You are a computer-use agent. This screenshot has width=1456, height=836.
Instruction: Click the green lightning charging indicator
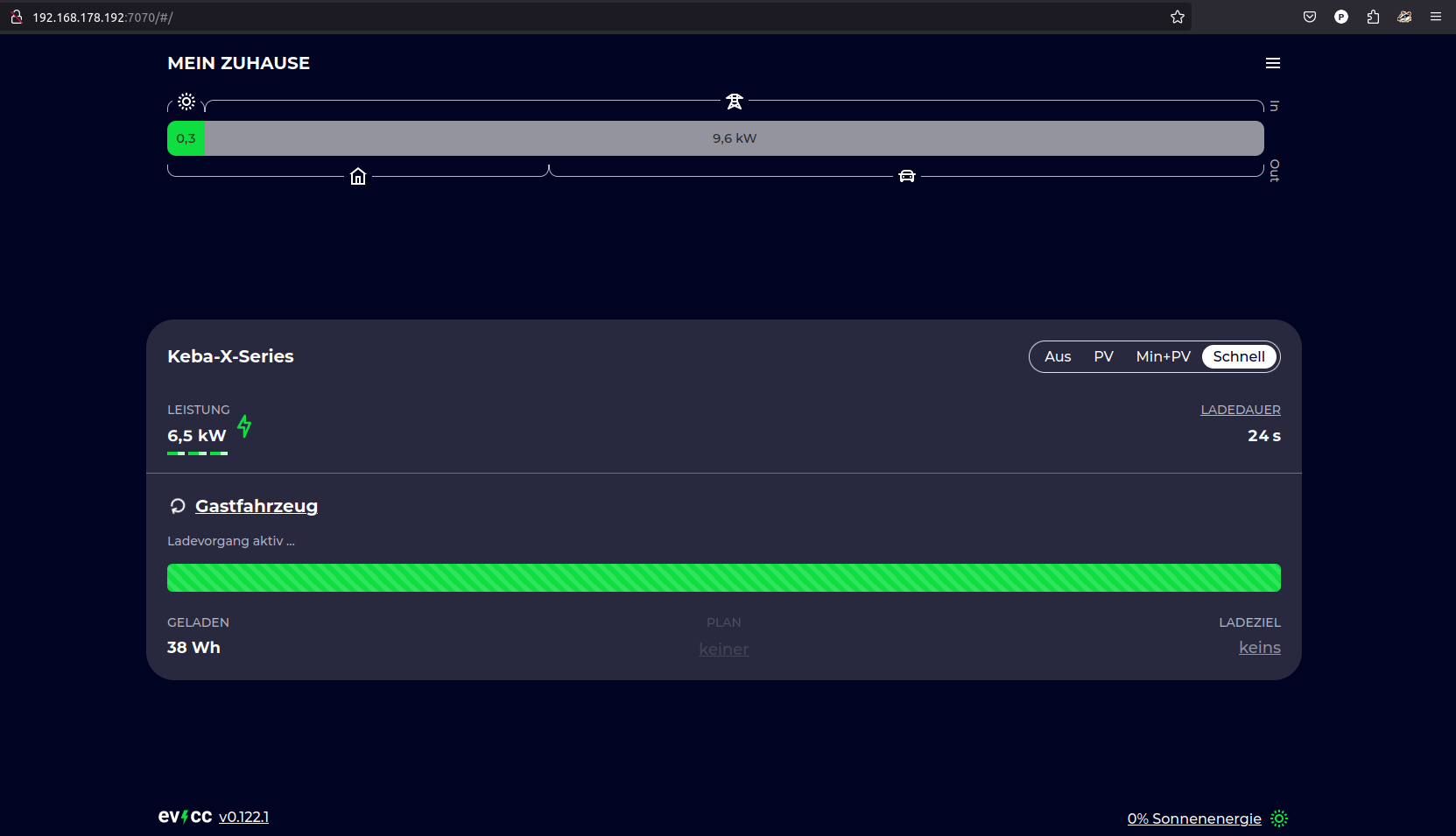pos(244,426)
